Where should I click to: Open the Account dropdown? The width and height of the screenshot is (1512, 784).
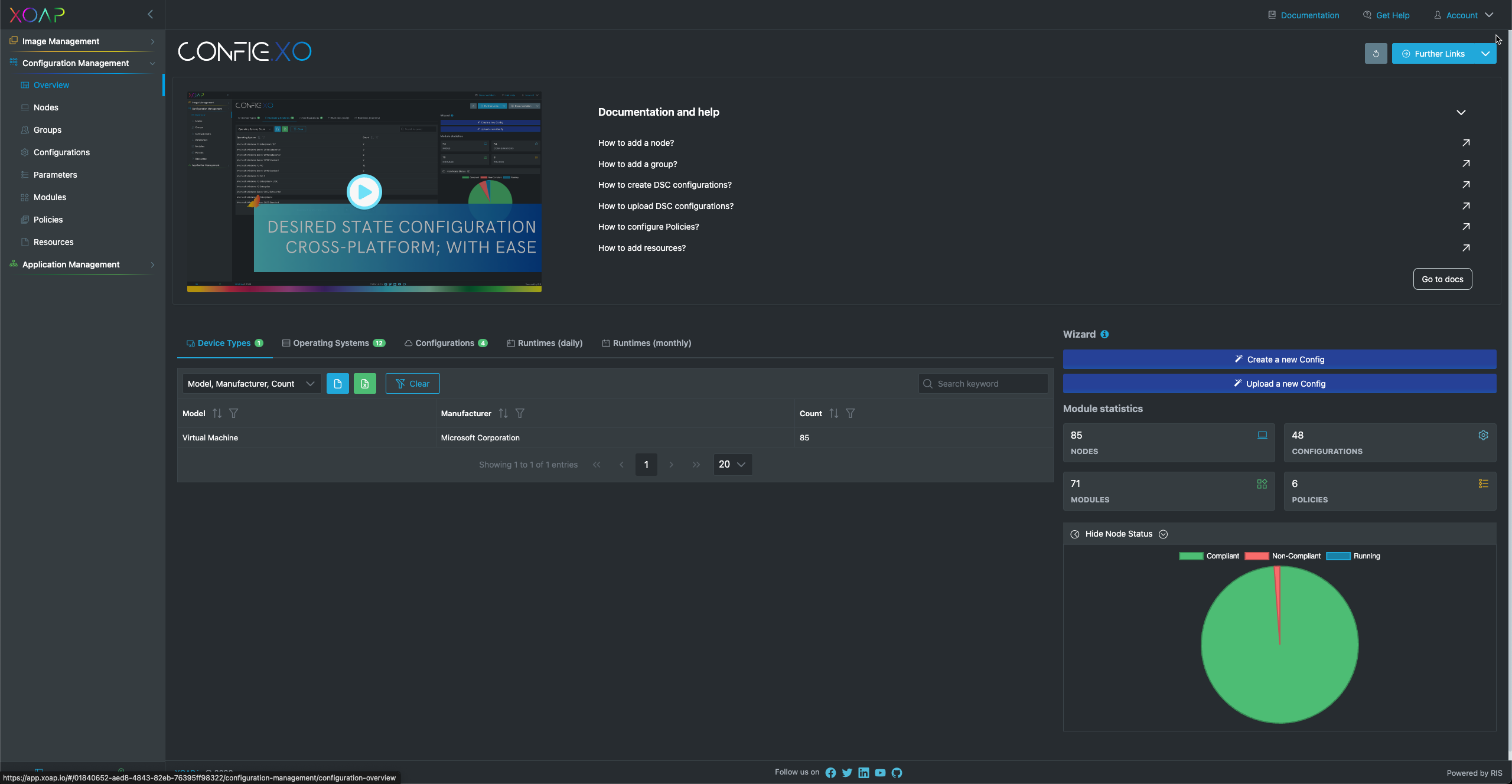1463,15
